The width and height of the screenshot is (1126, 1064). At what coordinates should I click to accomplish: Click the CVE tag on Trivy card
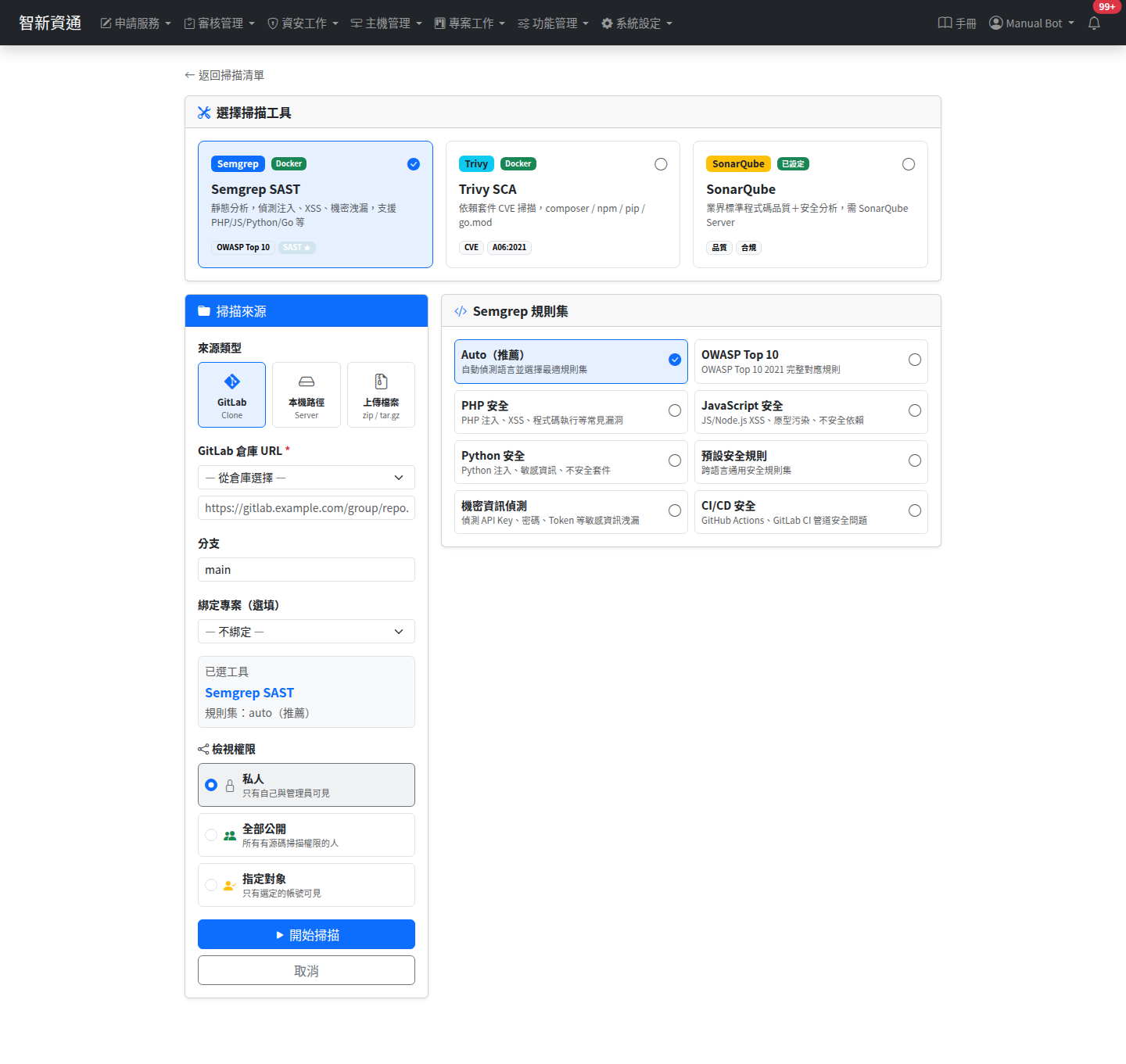coord(472,247)
